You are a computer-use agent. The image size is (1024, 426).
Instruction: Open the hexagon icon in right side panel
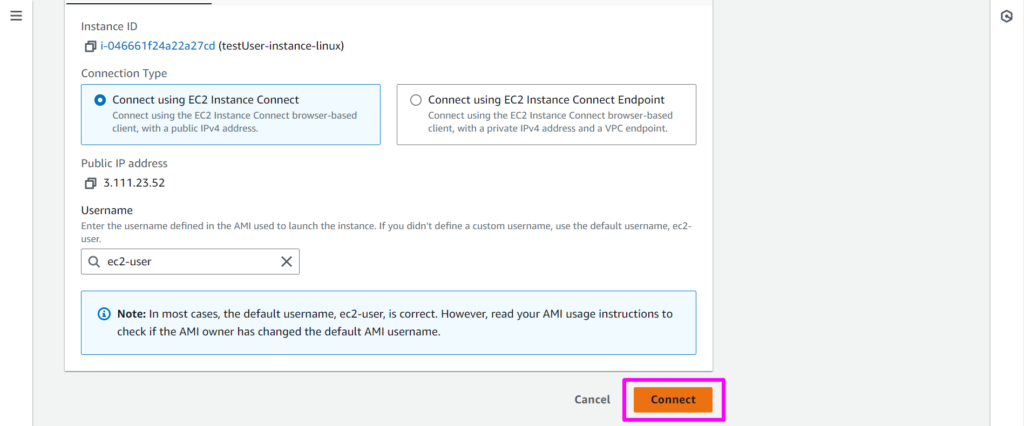click(x=1006, y=17)
